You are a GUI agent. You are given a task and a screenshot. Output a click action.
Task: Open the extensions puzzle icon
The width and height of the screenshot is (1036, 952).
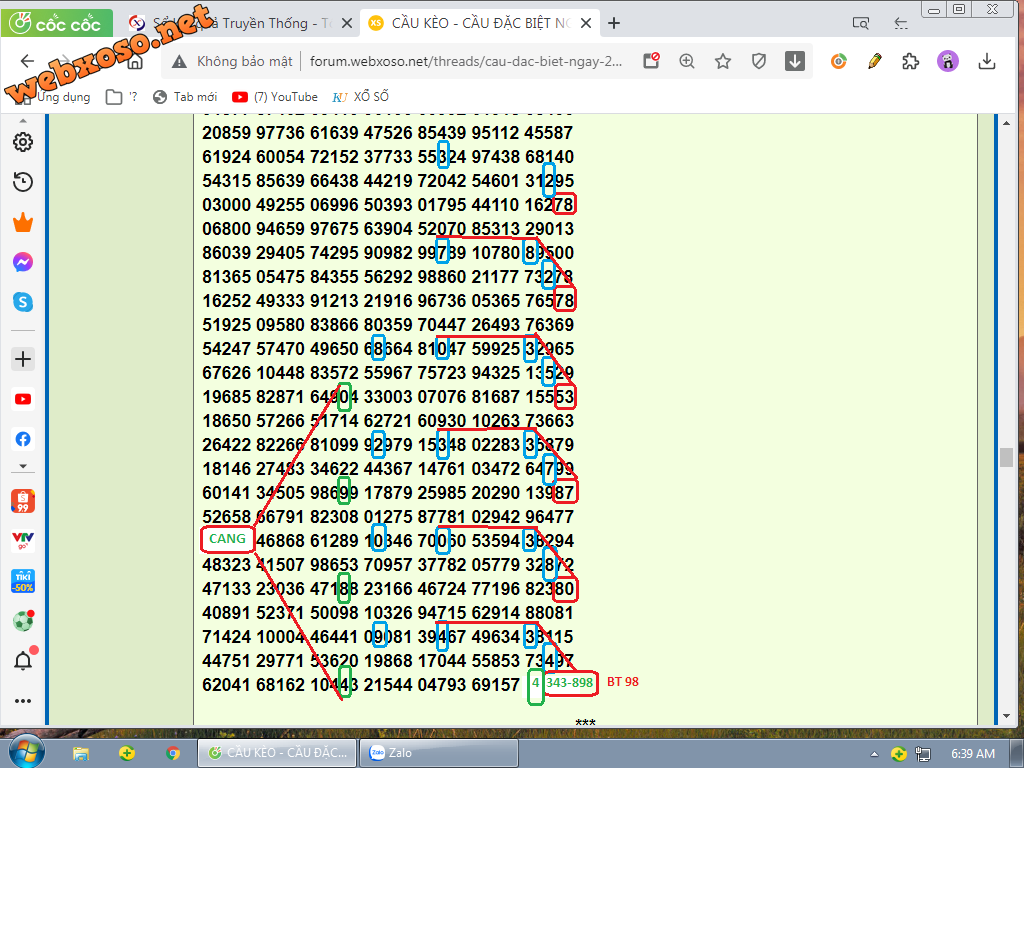pos(910,62)
